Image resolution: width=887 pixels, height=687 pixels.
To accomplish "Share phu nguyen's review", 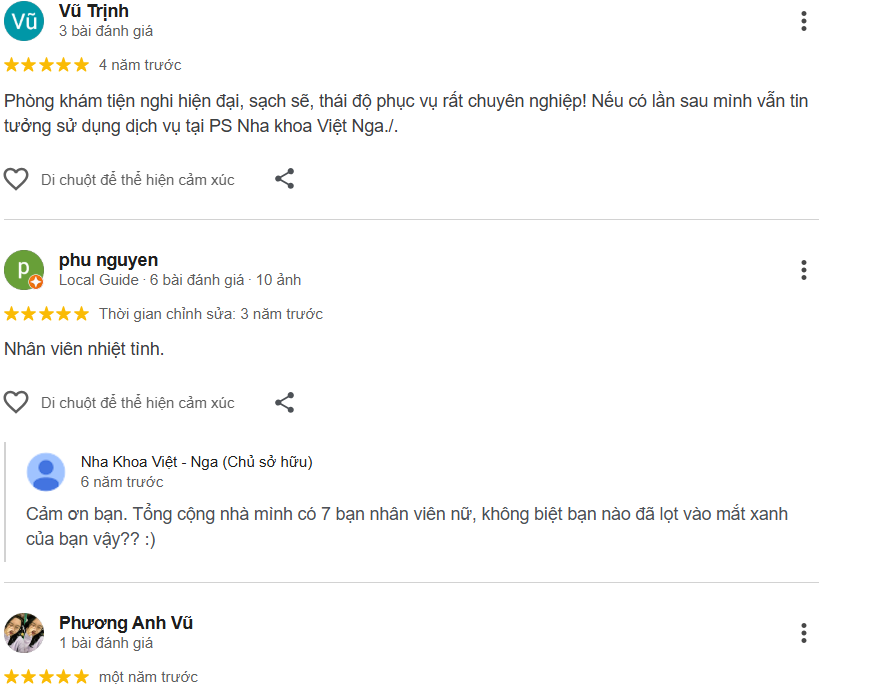I will tap(285, 402).
